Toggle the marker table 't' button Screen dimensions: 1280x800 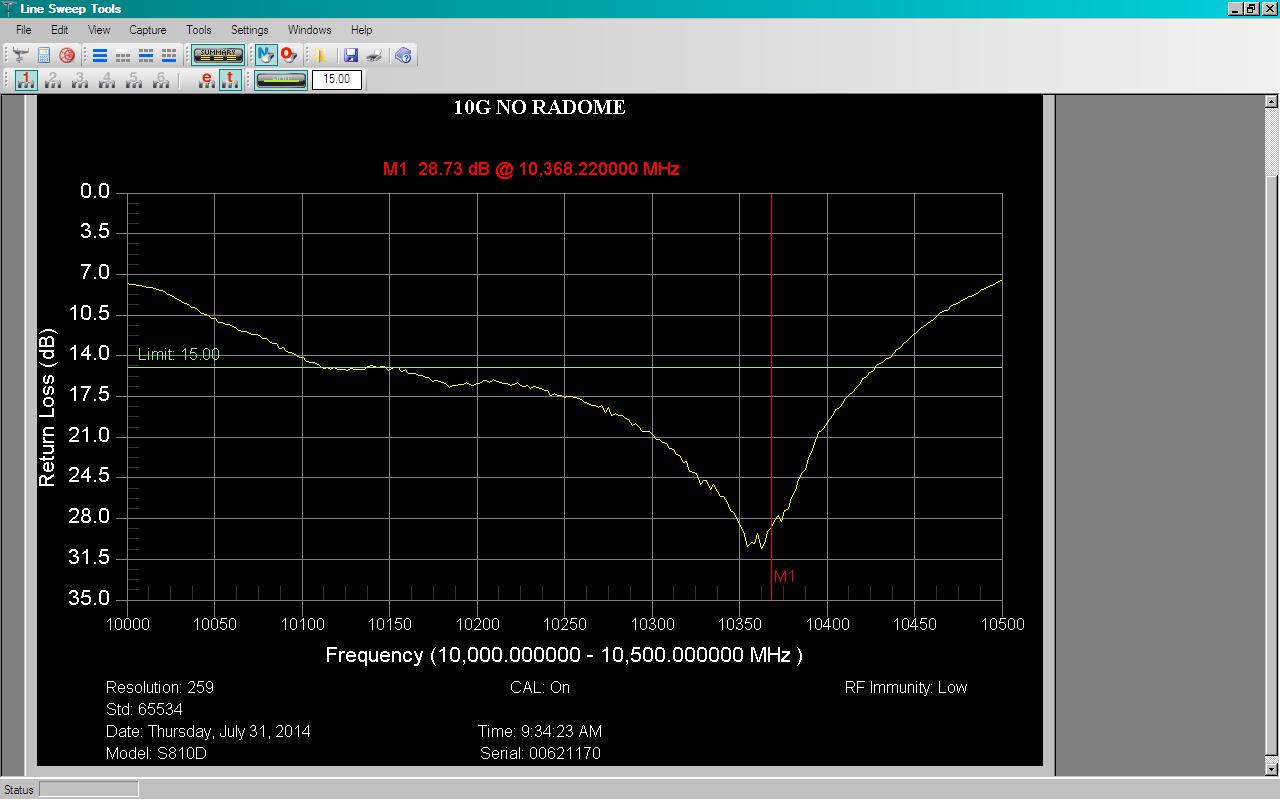pyautogui.click(x=230, y=80)
